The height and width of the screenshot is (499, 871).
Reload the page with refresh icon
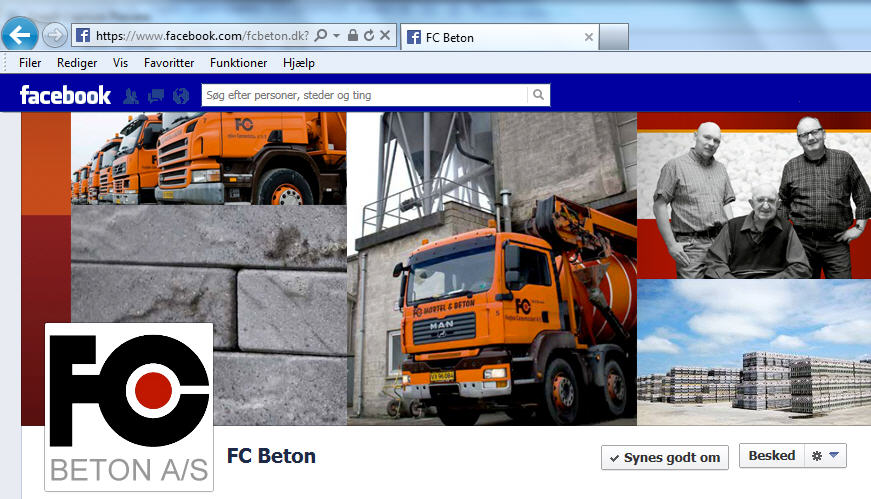click(x=369, y=36)
